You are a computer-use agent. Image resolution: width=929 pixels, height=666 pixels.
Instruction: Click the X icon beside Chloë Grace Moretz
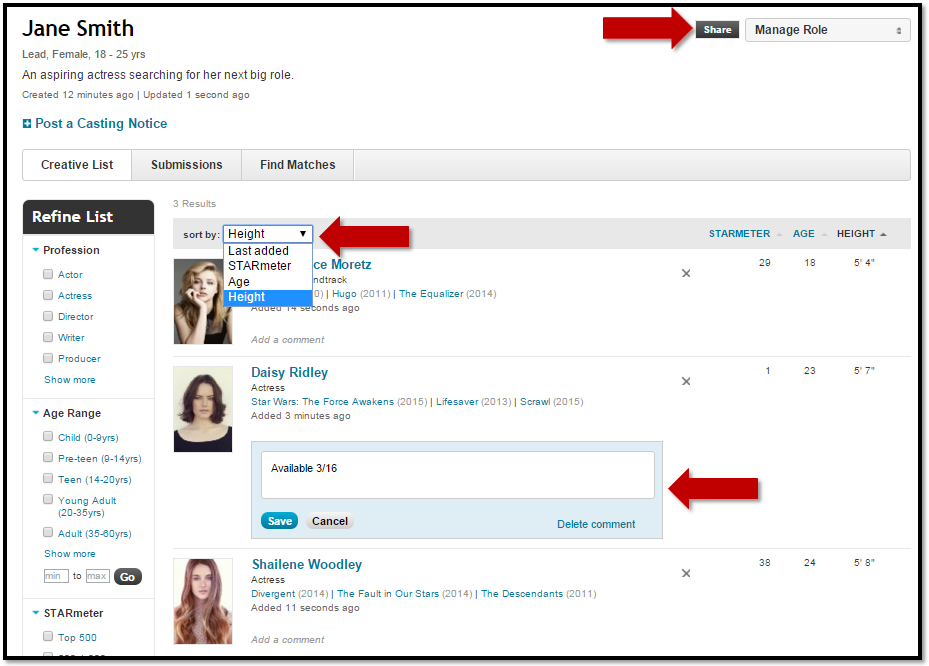pyautogui.click(x=686, y=273)
